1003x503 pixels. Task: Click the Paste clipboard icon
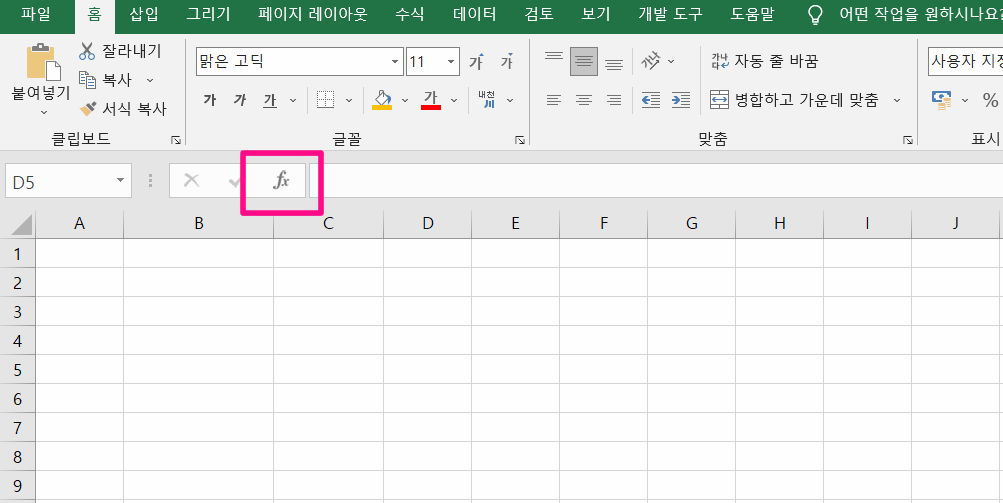pos(43,63)
